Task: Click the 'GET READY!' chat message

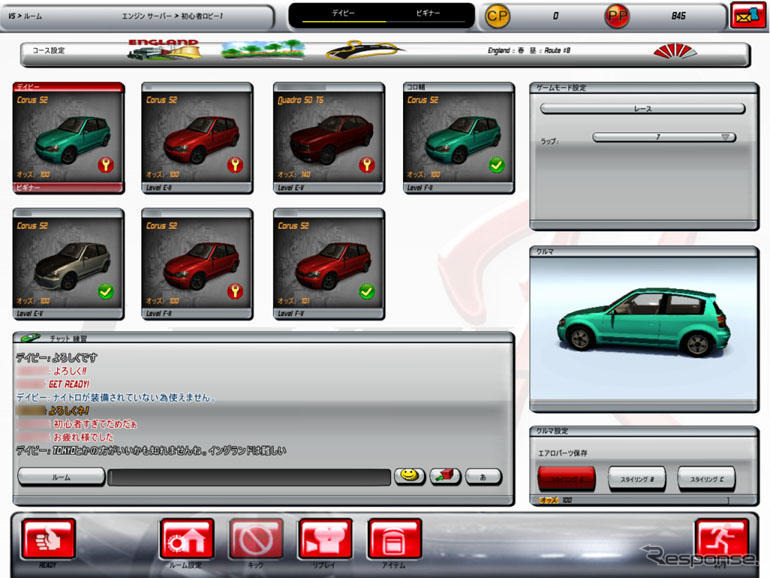Action: point(69,384)
